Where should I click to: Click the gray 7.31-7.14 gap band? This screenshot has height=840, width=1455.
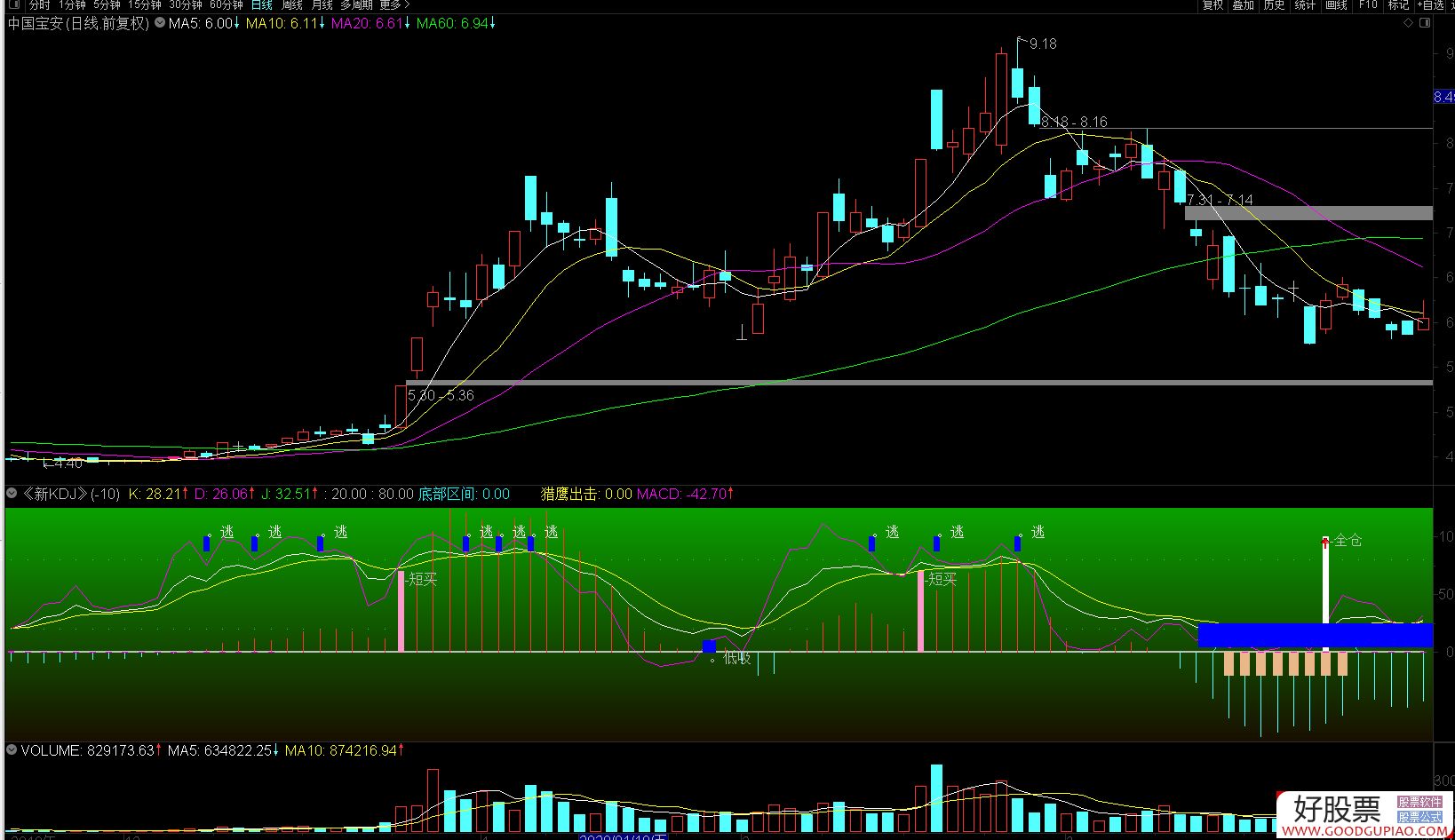(x=1308, y=213)
